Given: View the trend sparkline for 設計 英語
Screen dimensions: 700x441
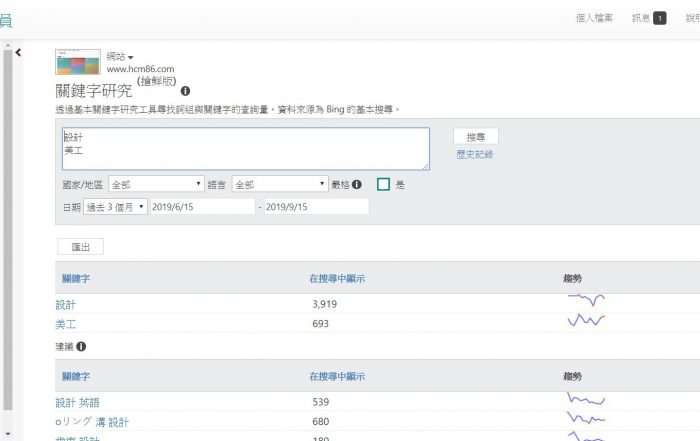Looking at the screenshot, I should click(x=586, y=399).
